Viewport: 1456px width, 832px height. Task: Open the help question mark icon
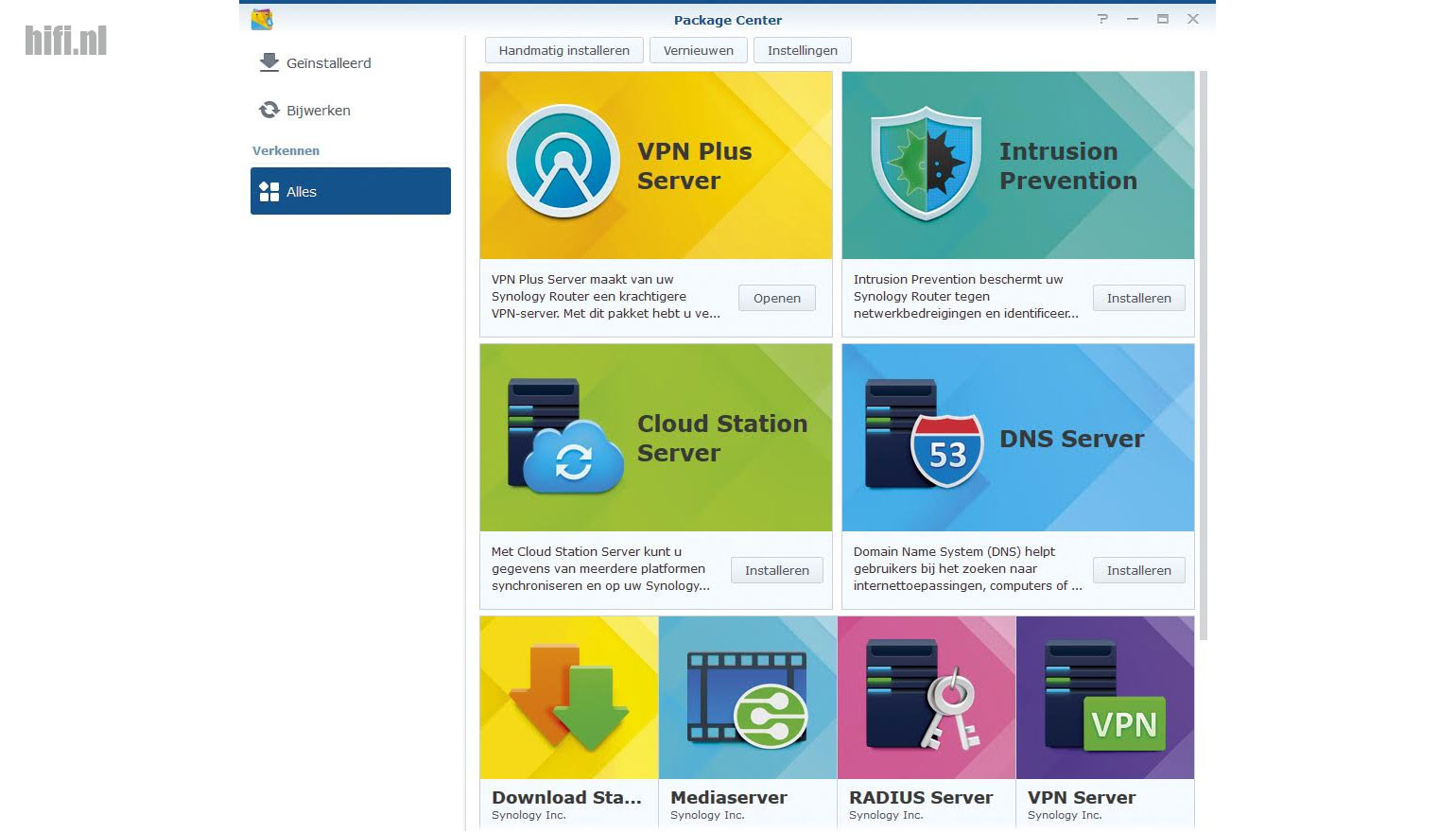(x=1102, y=19)
